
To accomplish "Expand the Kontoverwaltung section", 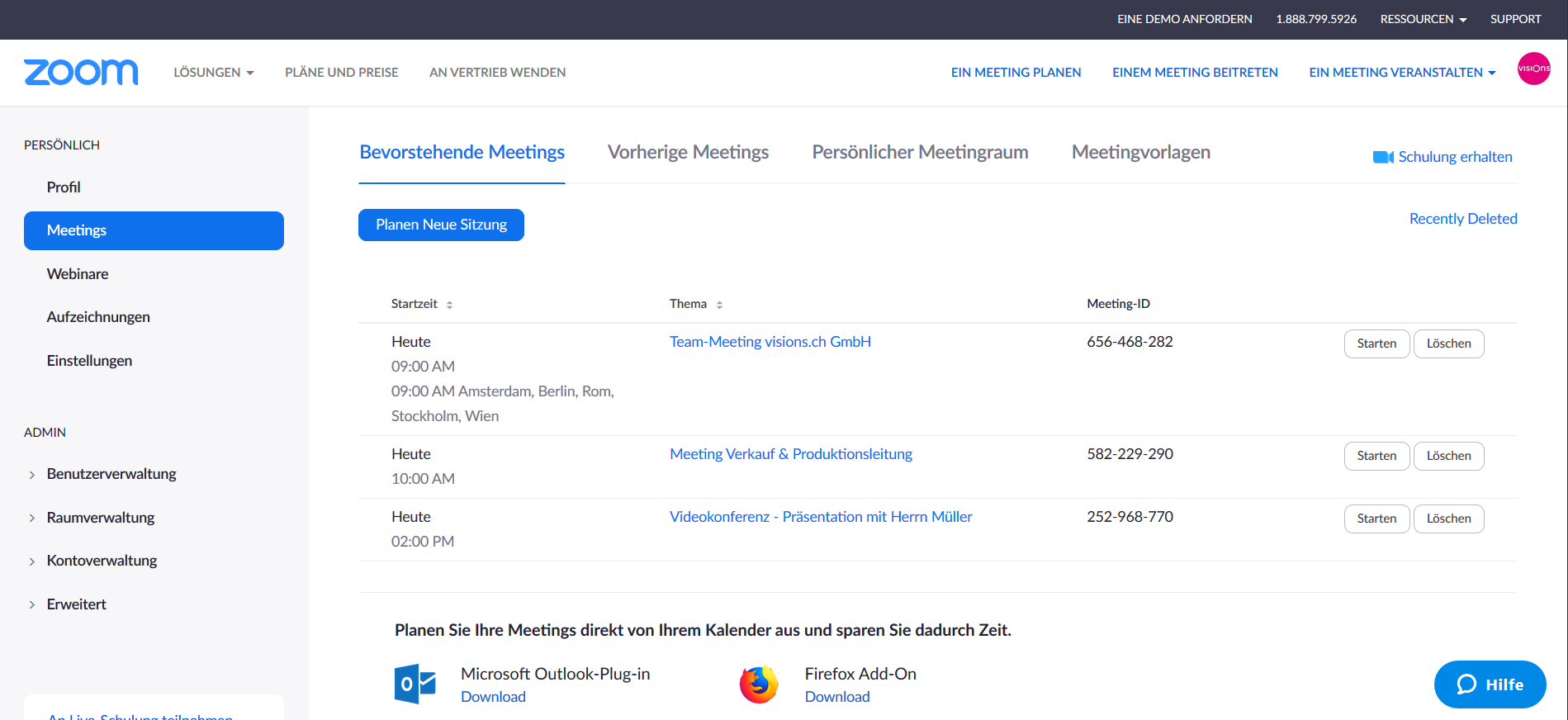I will (x=32, y=561).
